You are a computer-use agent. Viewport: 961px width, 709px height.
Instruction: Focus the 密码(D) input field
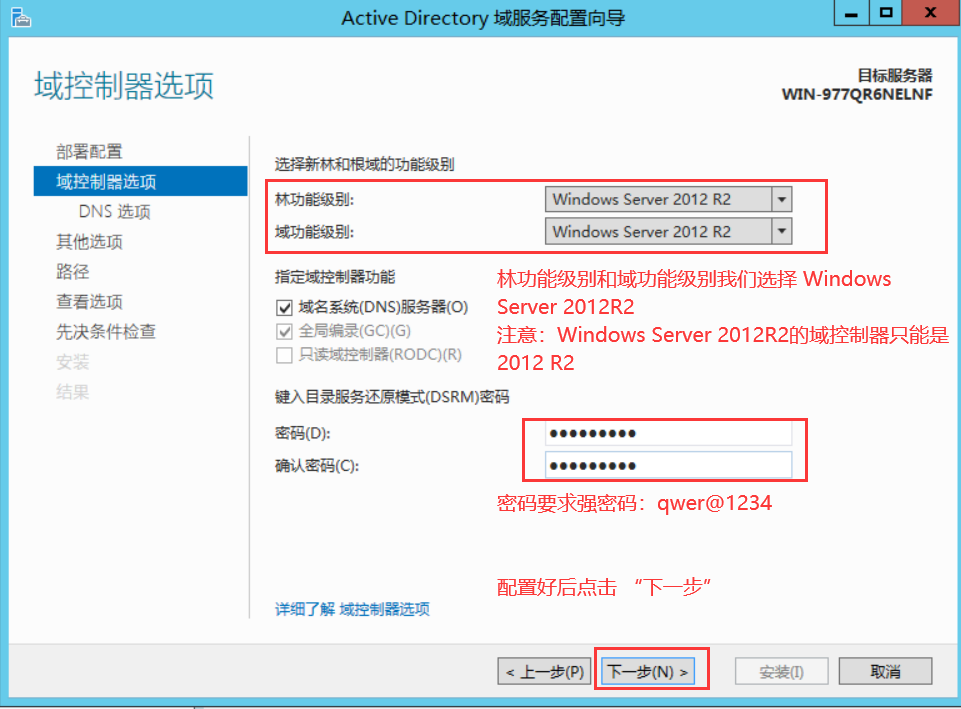668,433
